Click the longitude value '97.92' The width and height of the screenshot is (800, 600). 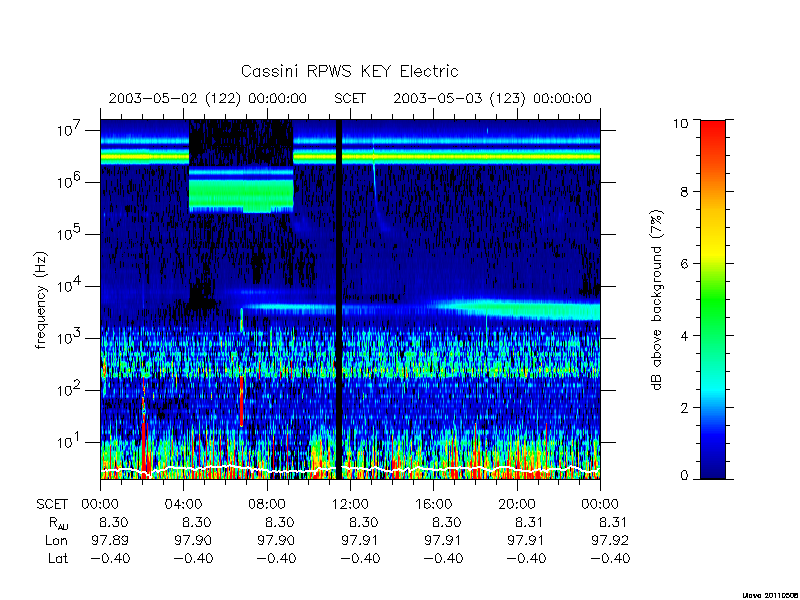coord(610,540)
